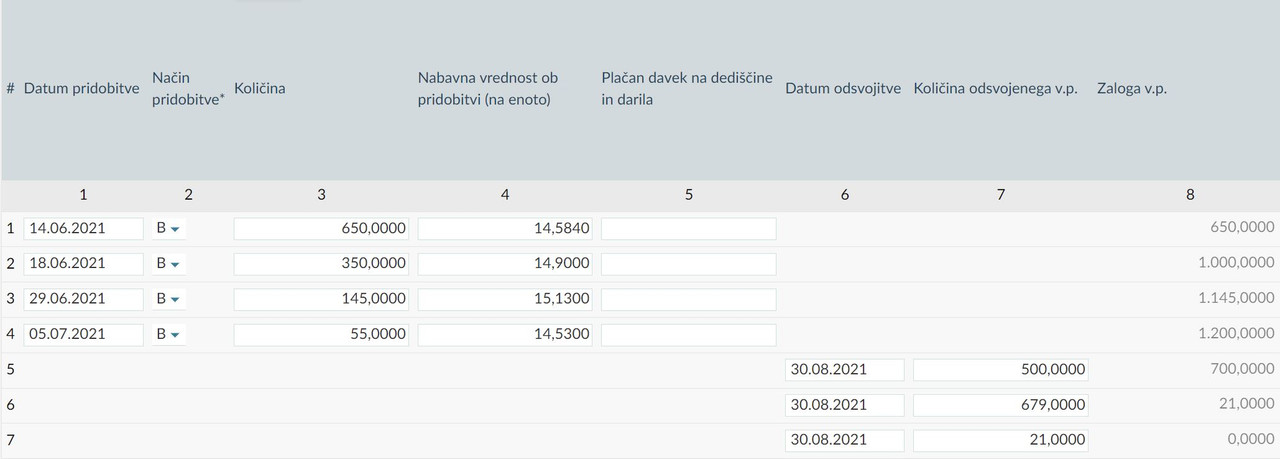Edit disposed quantity field 679,0000
The image size is (1280, 459).
[1001, 405]
